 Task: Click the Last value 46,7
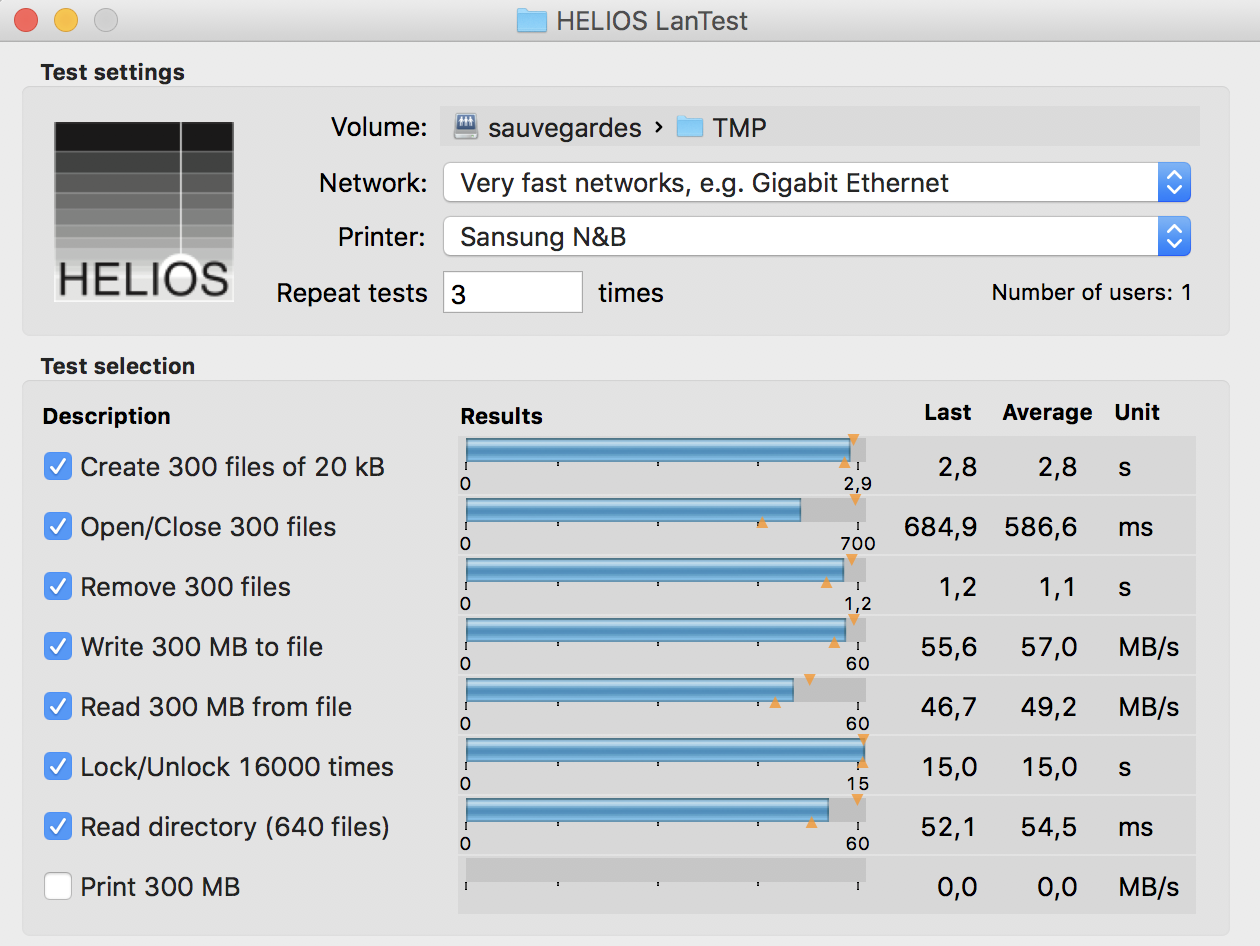pyautogui.click(x=949, y=707)
